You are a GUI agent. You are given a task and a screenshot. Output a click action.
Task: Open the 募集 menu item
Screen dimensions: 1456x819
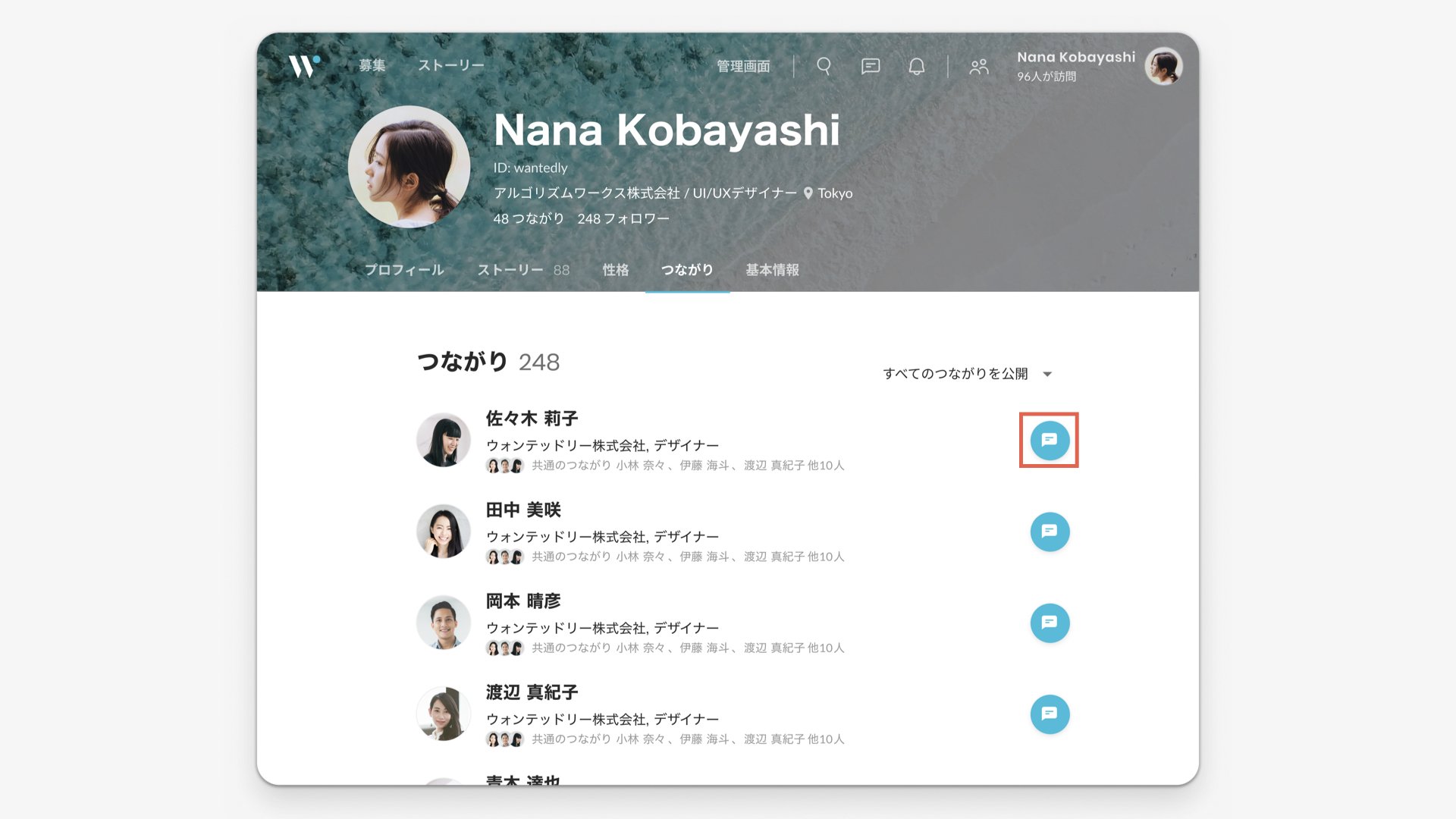(x=372, y=66)
